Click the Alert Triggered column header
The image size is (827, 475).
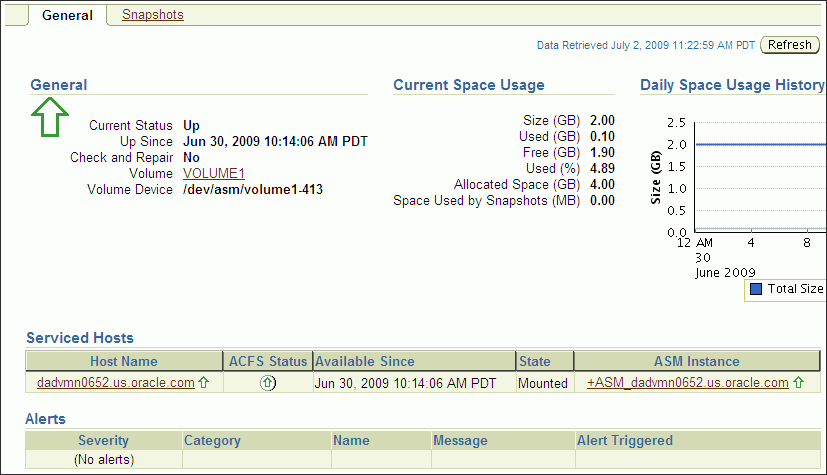coord(698,440)
